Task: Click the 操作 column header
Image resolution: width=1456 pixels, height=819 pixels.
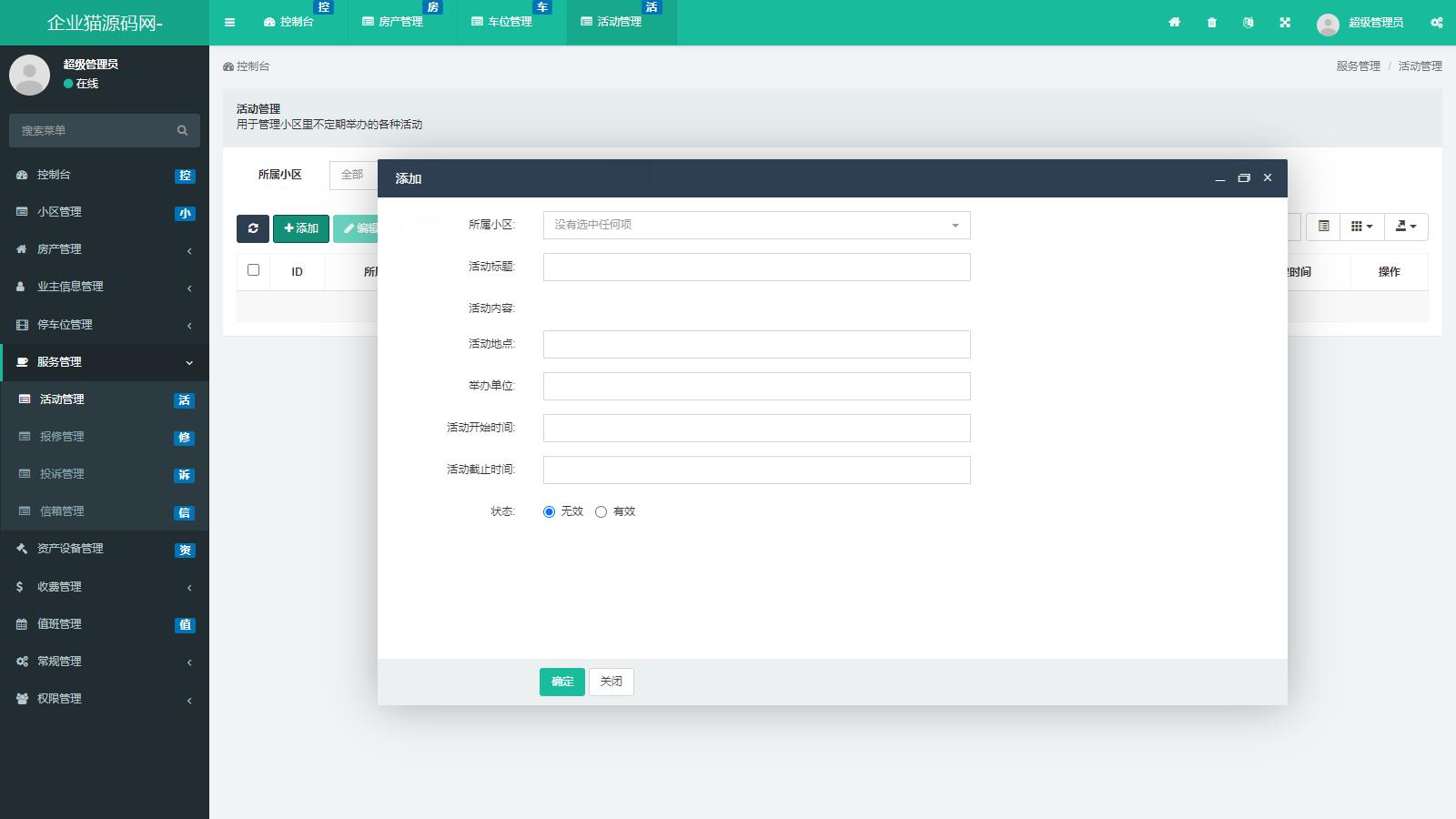Action: coord(1390,272)
